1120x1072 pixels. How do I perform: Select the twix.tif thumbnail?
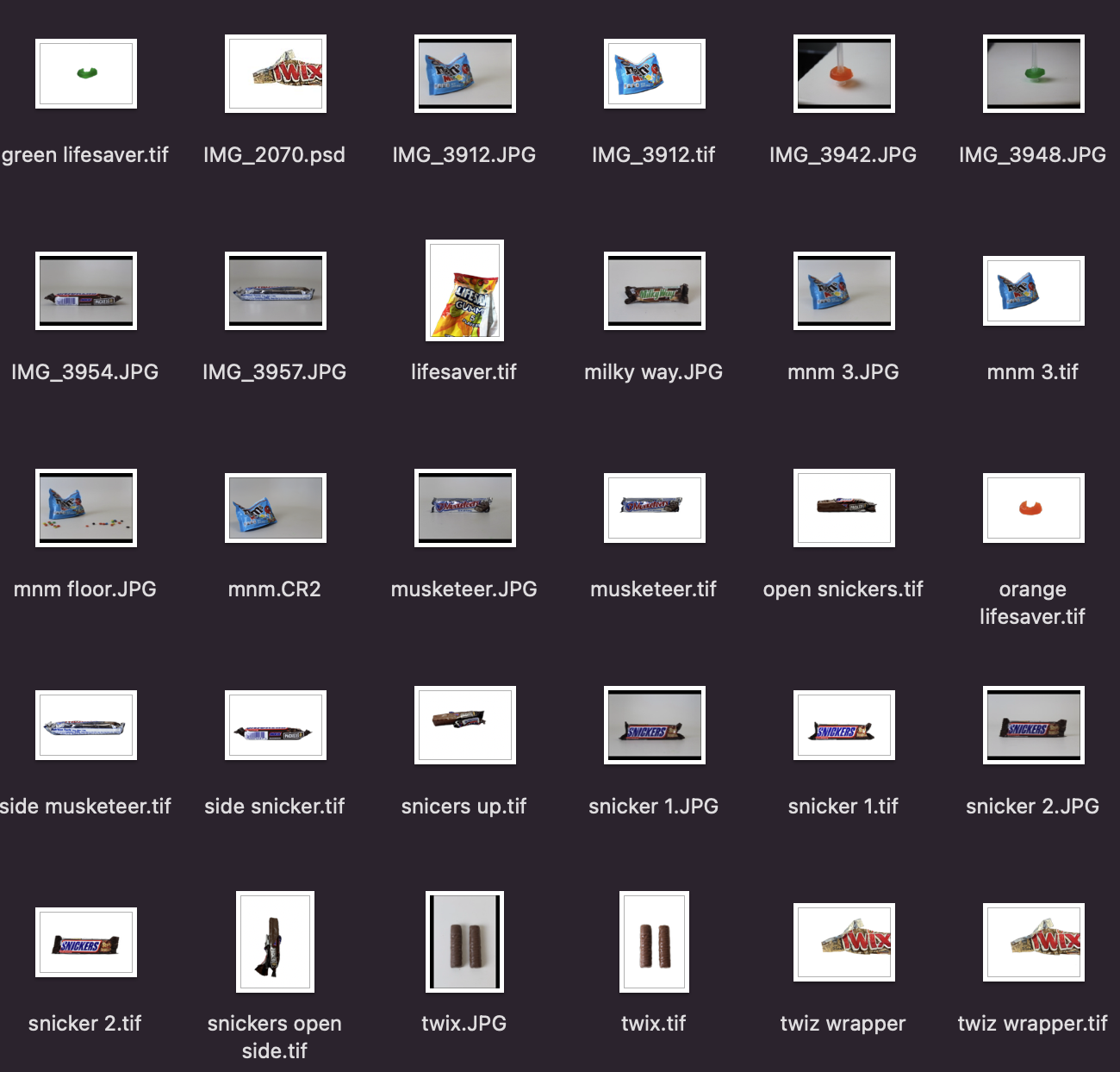(x=655, y=942)
